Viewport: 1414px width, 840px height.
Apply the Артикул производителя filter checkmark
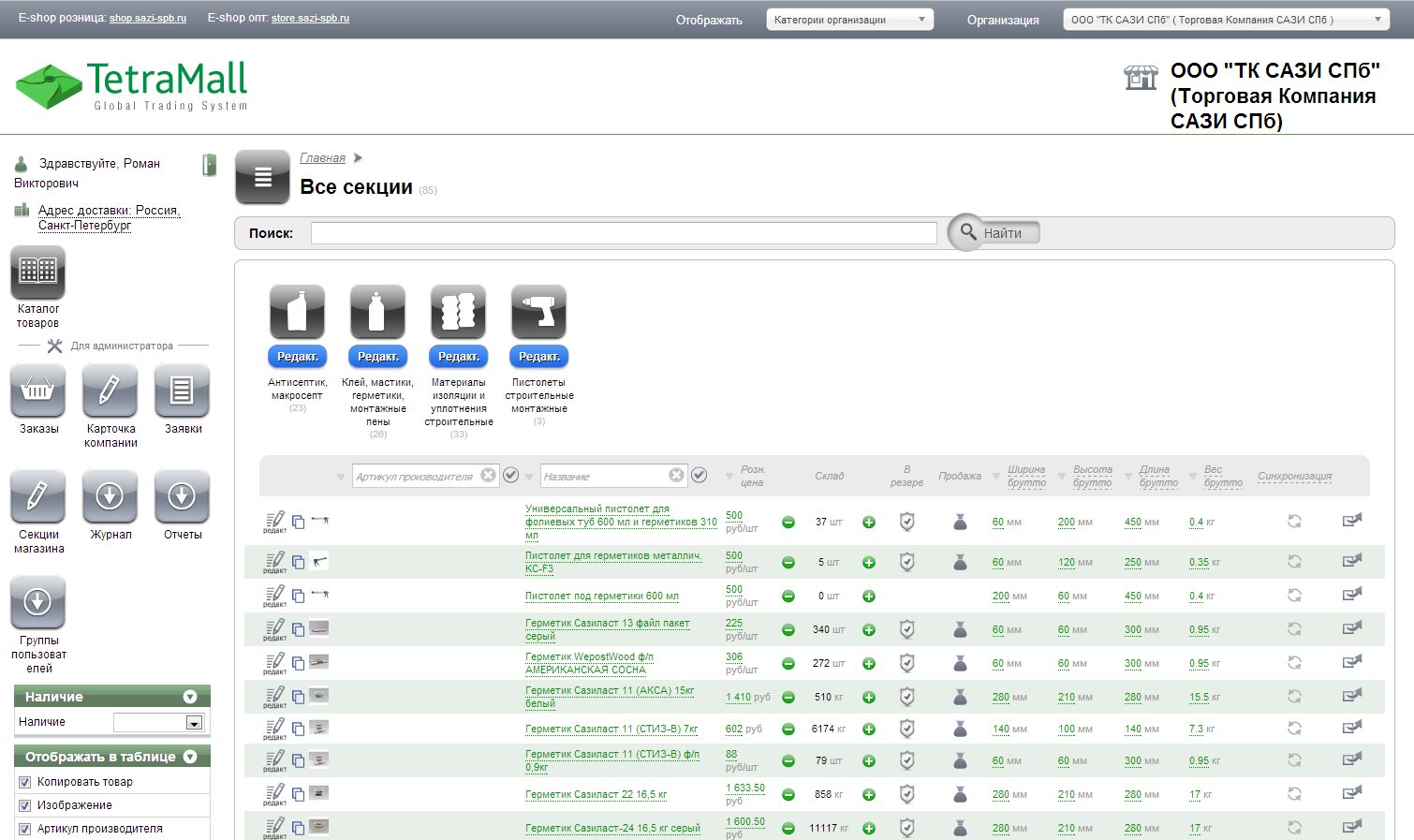(510, 475)
